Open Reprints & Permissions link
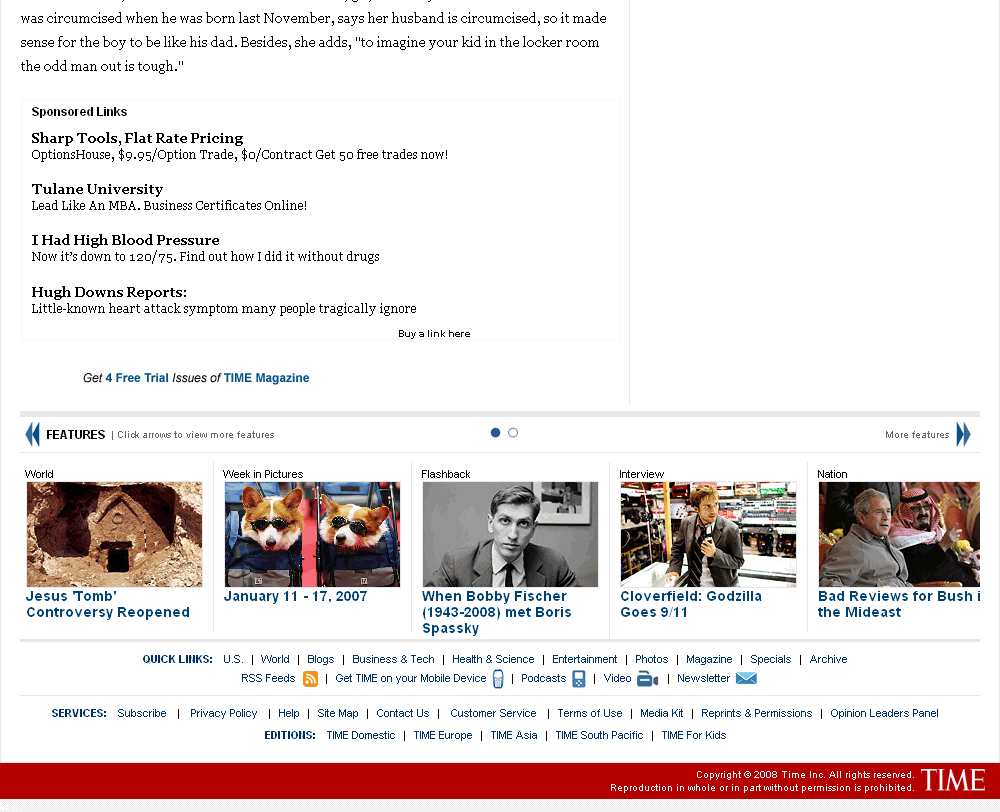 (756, 713)
